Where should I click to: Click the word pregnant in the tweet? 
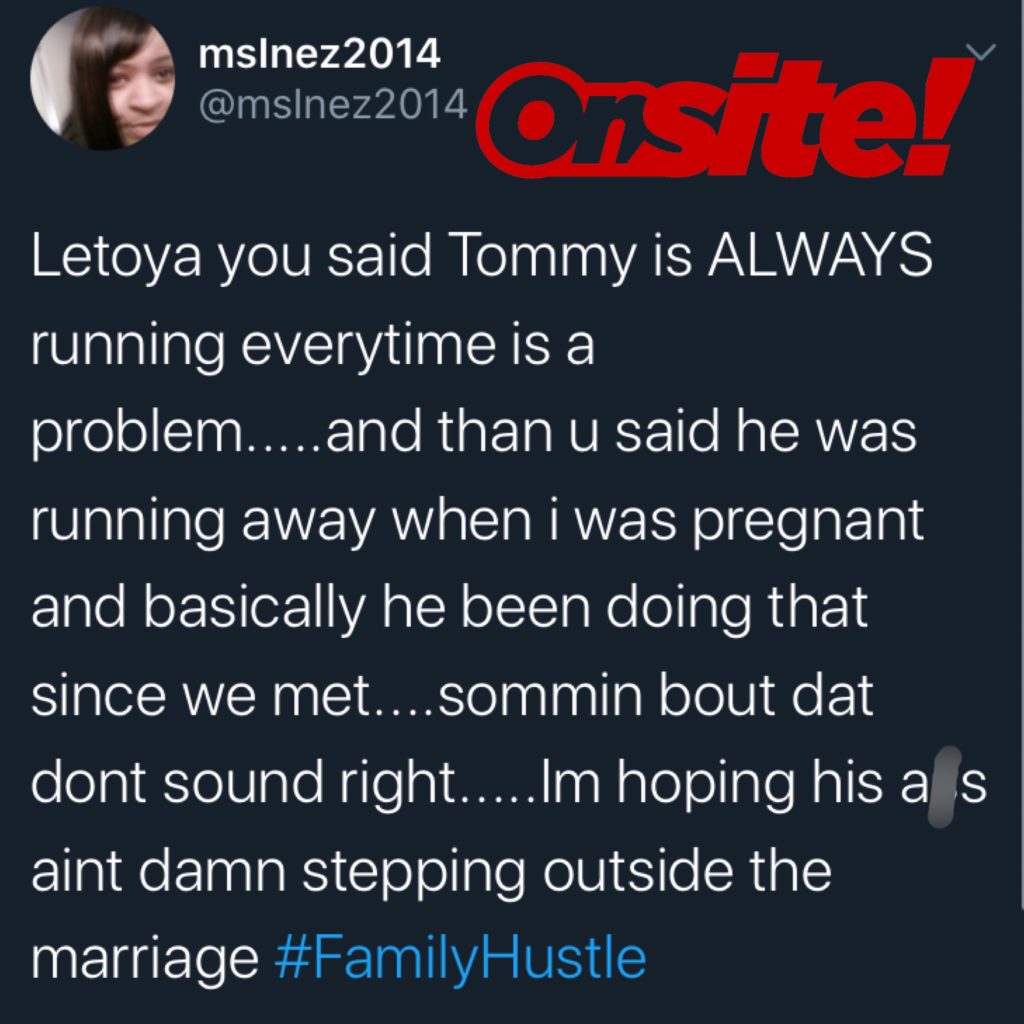tap(808, 522)
